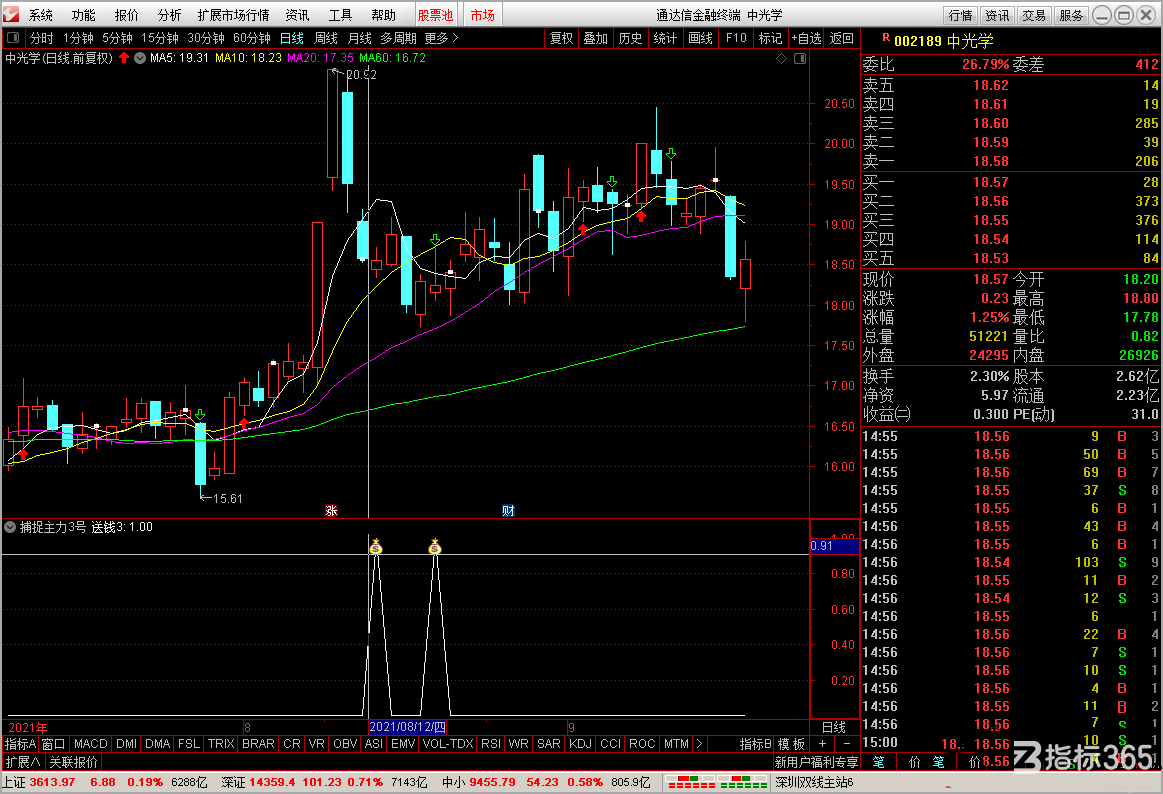Open the F10 company info
1163x794 pixels.
point(736,38)
